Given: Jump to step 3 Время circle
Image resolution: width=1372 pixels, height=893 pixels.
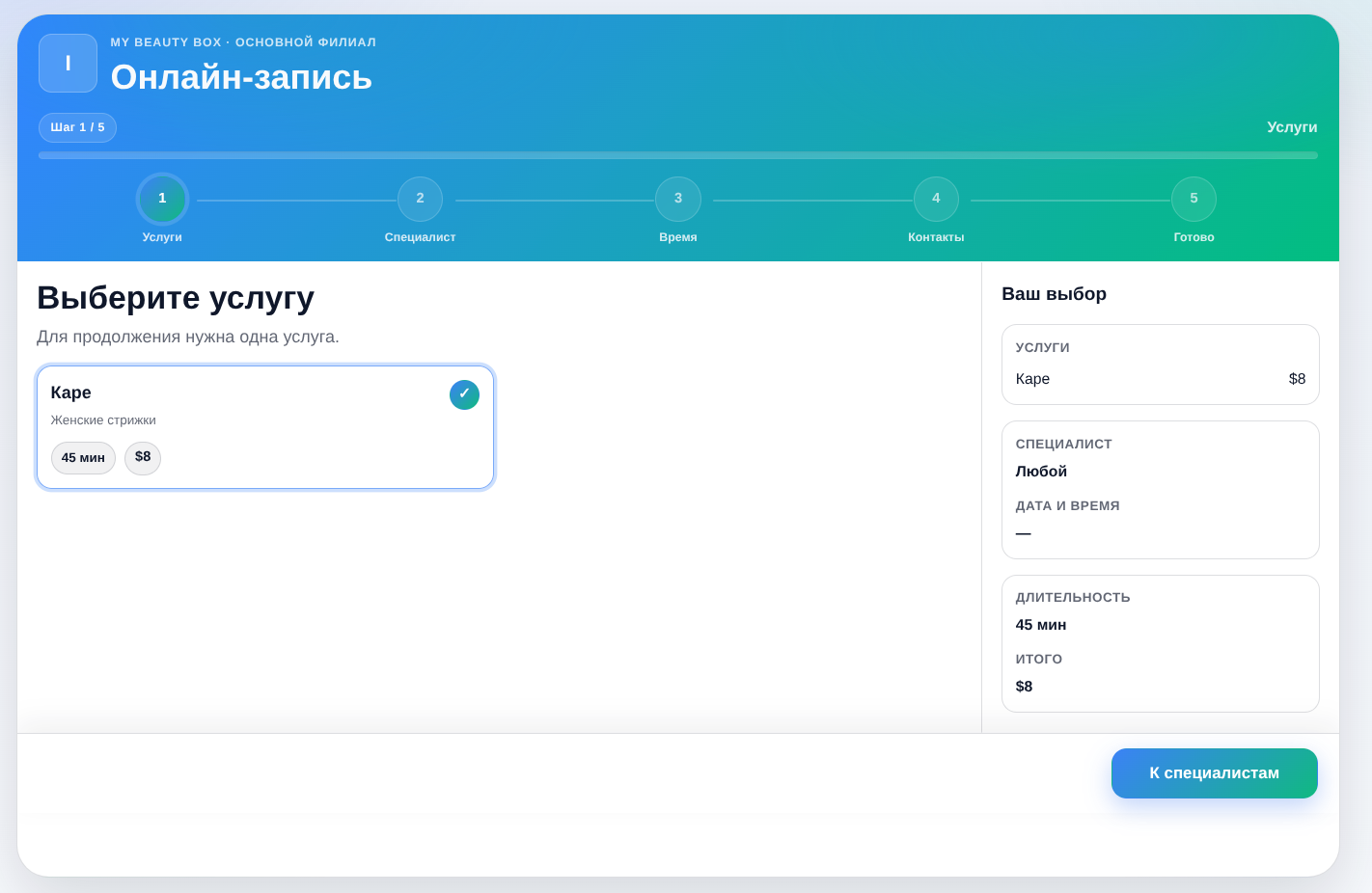Looking at the screenshot, I should click(x=677, y=199).
